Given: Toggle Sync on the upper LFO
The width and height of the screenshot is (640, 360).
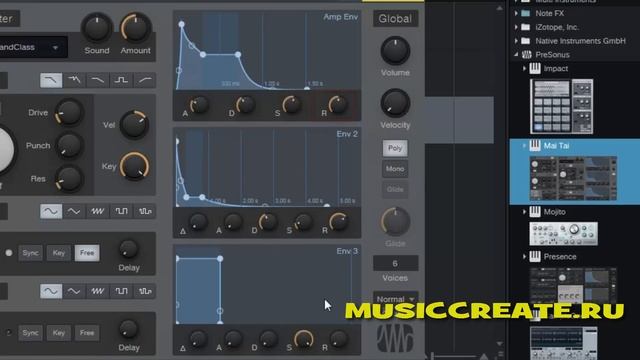Looking at the screenshot, I should (x=31, y=253).
